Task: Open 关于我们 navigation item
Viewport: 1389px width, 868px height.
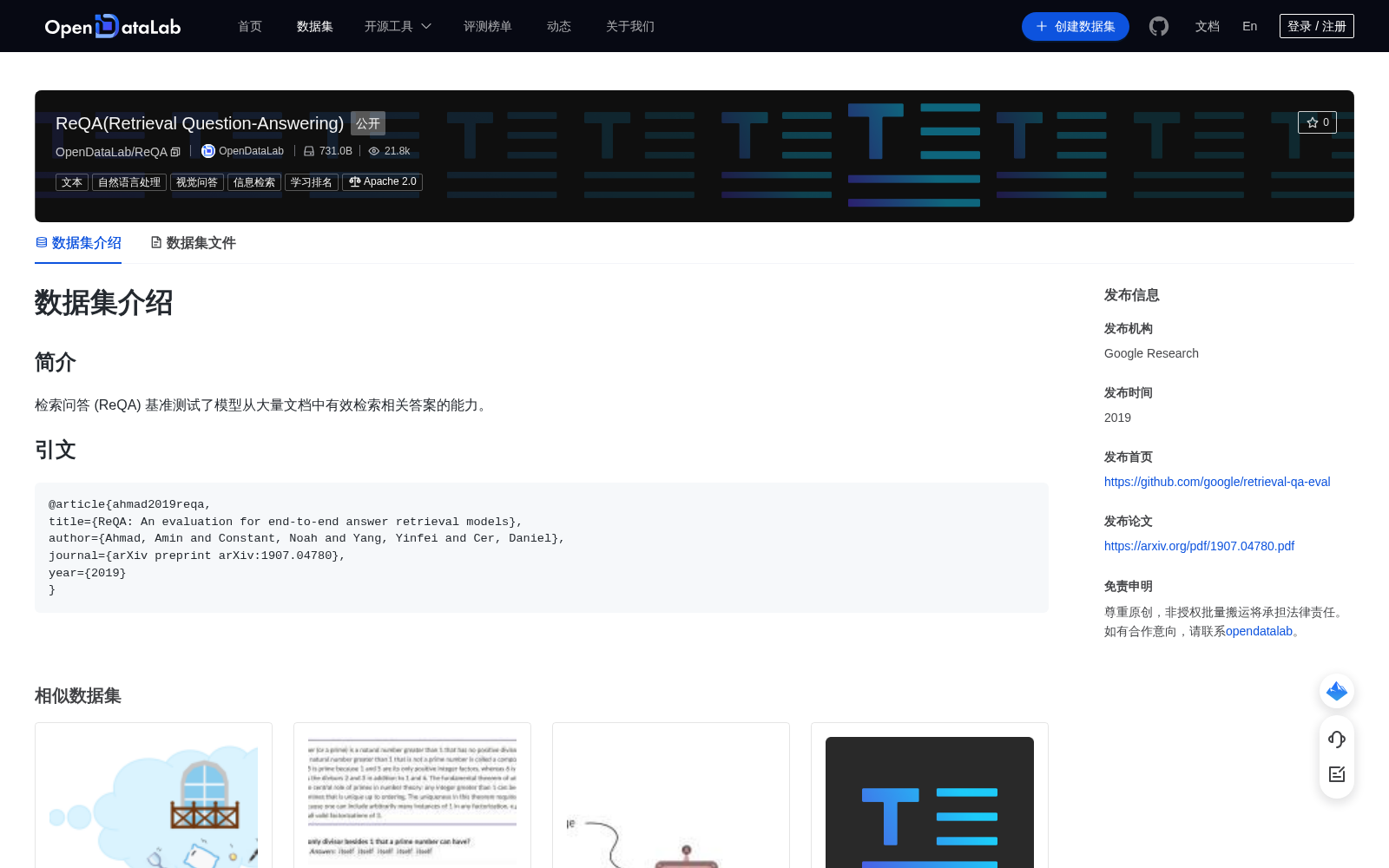Action: click(630, 26)
